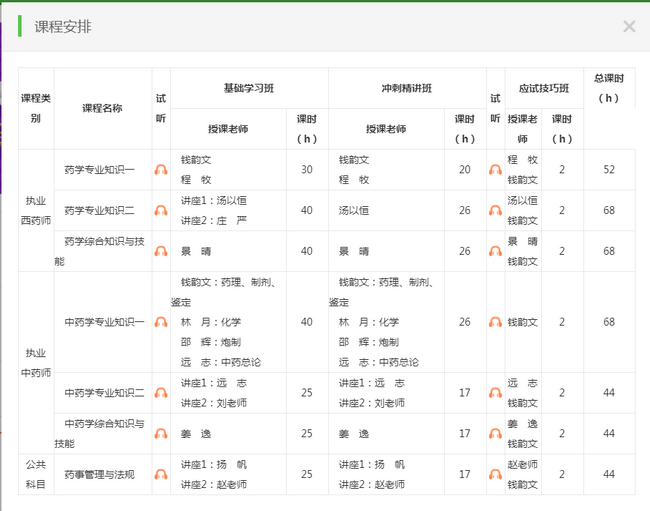Click the 中药学专业知识一 course name
The width and height of the screenshot is (650, 511).
(105, 322)
